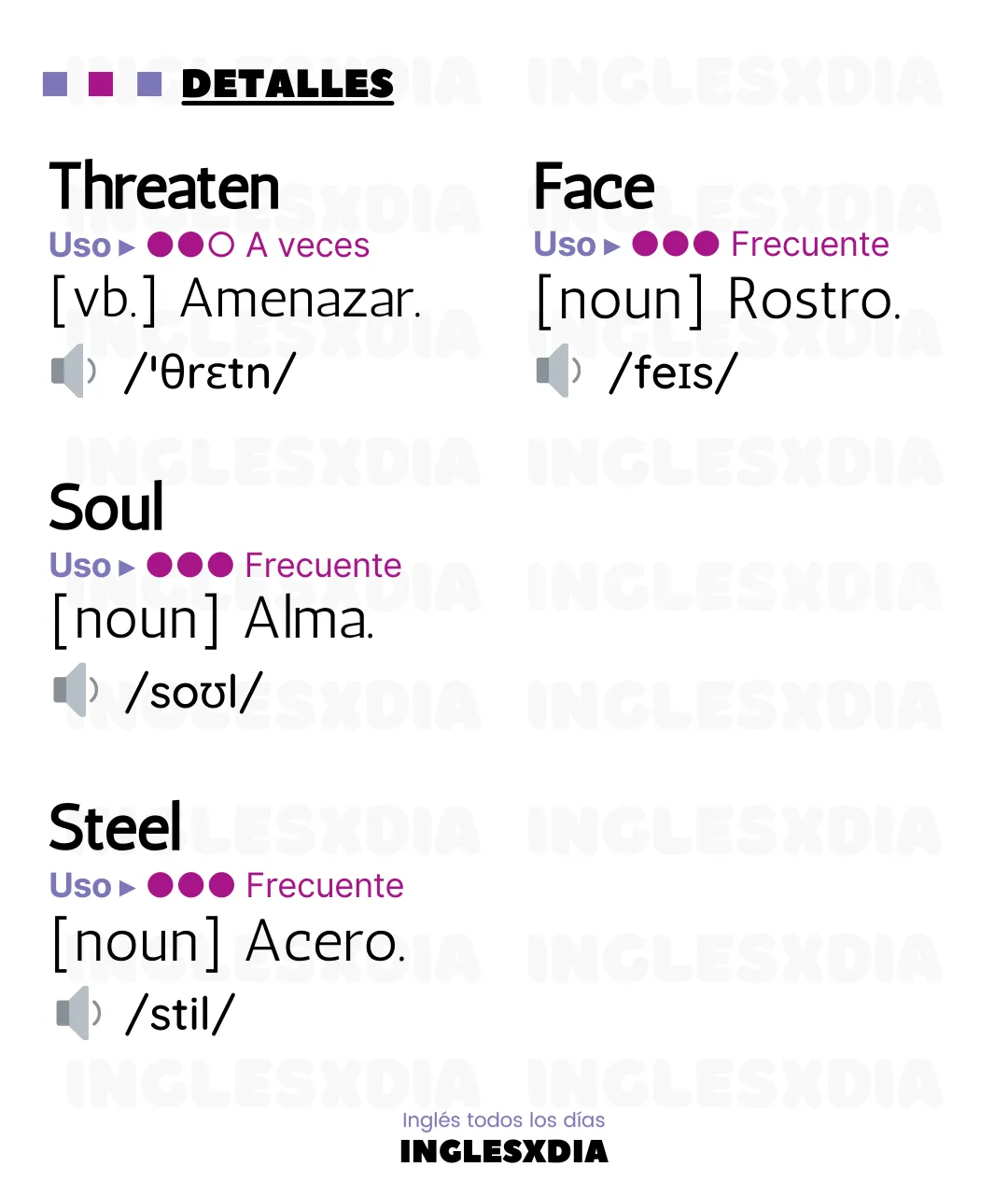This screenshot has height=1195, width=1008.
Task: Click the first purple square in header
Action: (x=55, y=84)
